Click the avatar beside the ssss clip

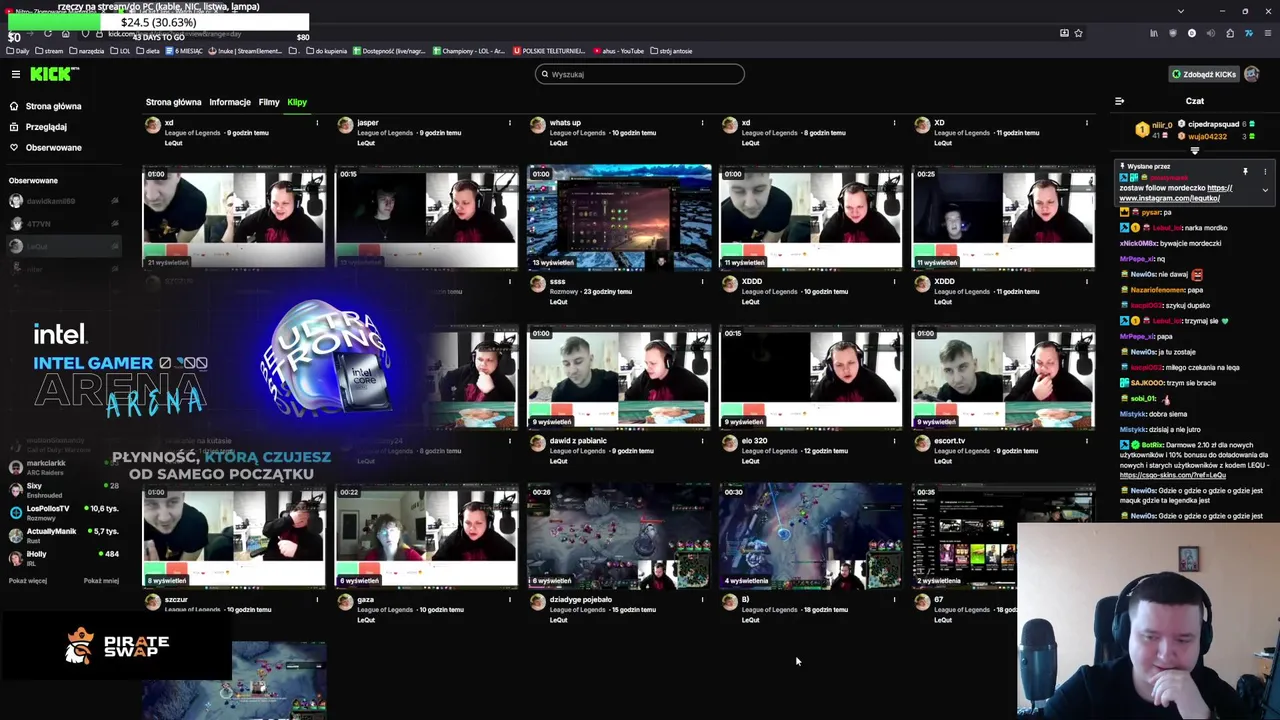coord(537,285)
